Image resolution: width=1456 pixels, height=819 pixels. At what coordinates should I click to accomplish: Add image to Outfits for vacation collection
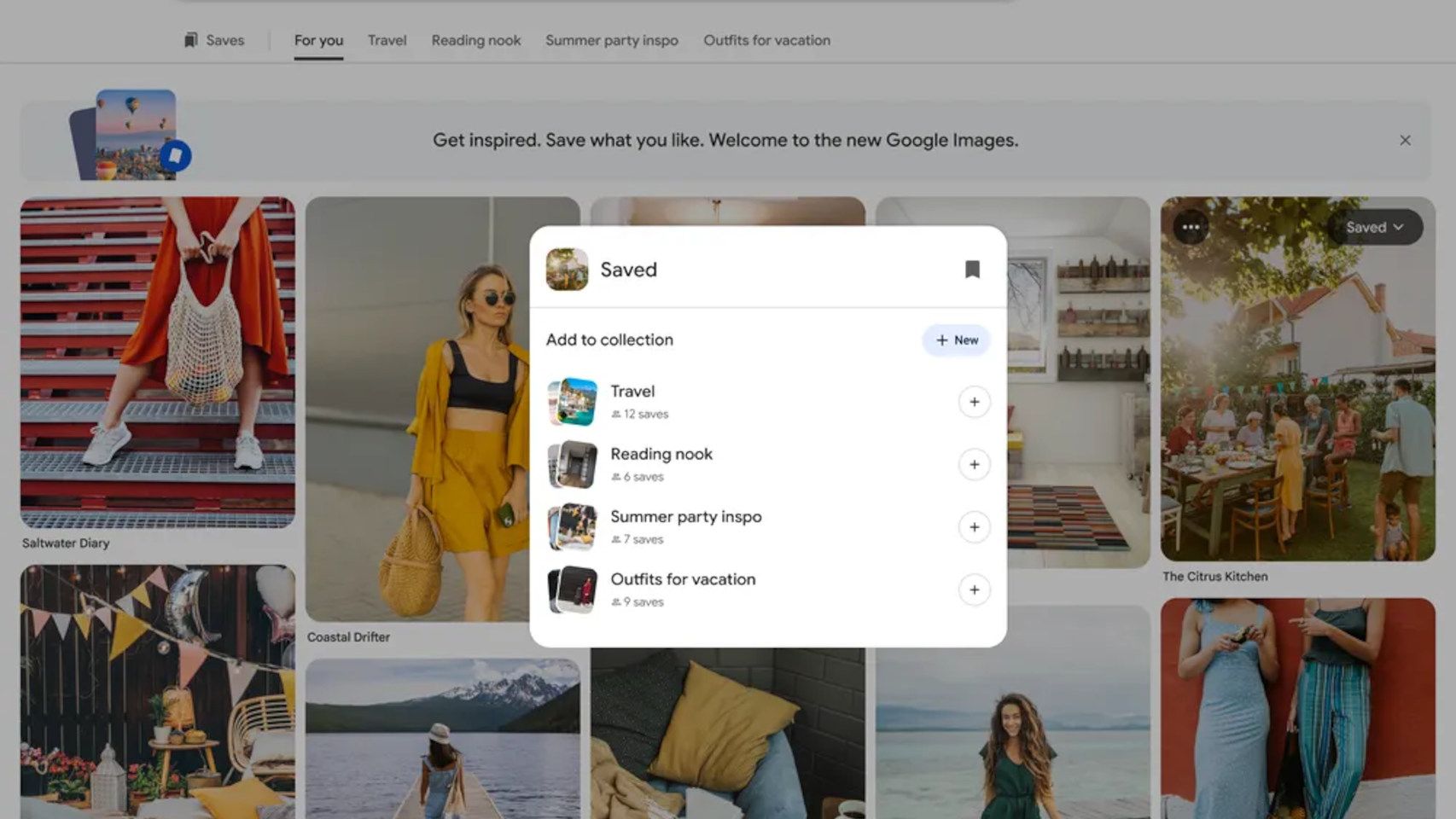(x=974, y=590)
